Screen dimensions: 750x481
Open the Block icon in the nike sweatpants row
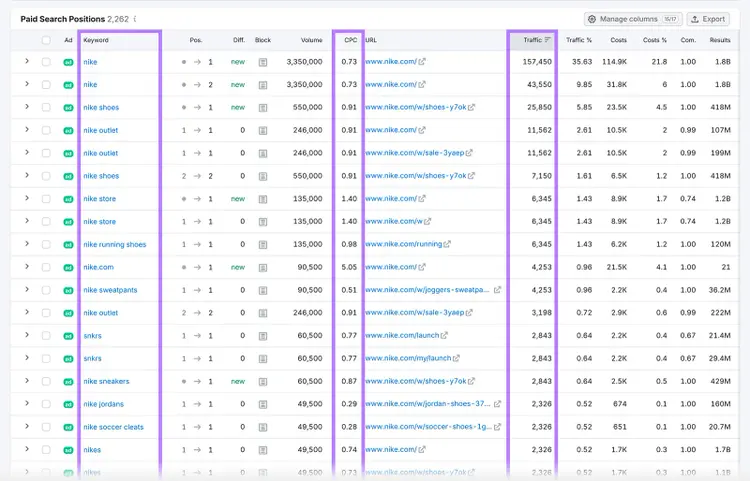click(x=263, y=290)
